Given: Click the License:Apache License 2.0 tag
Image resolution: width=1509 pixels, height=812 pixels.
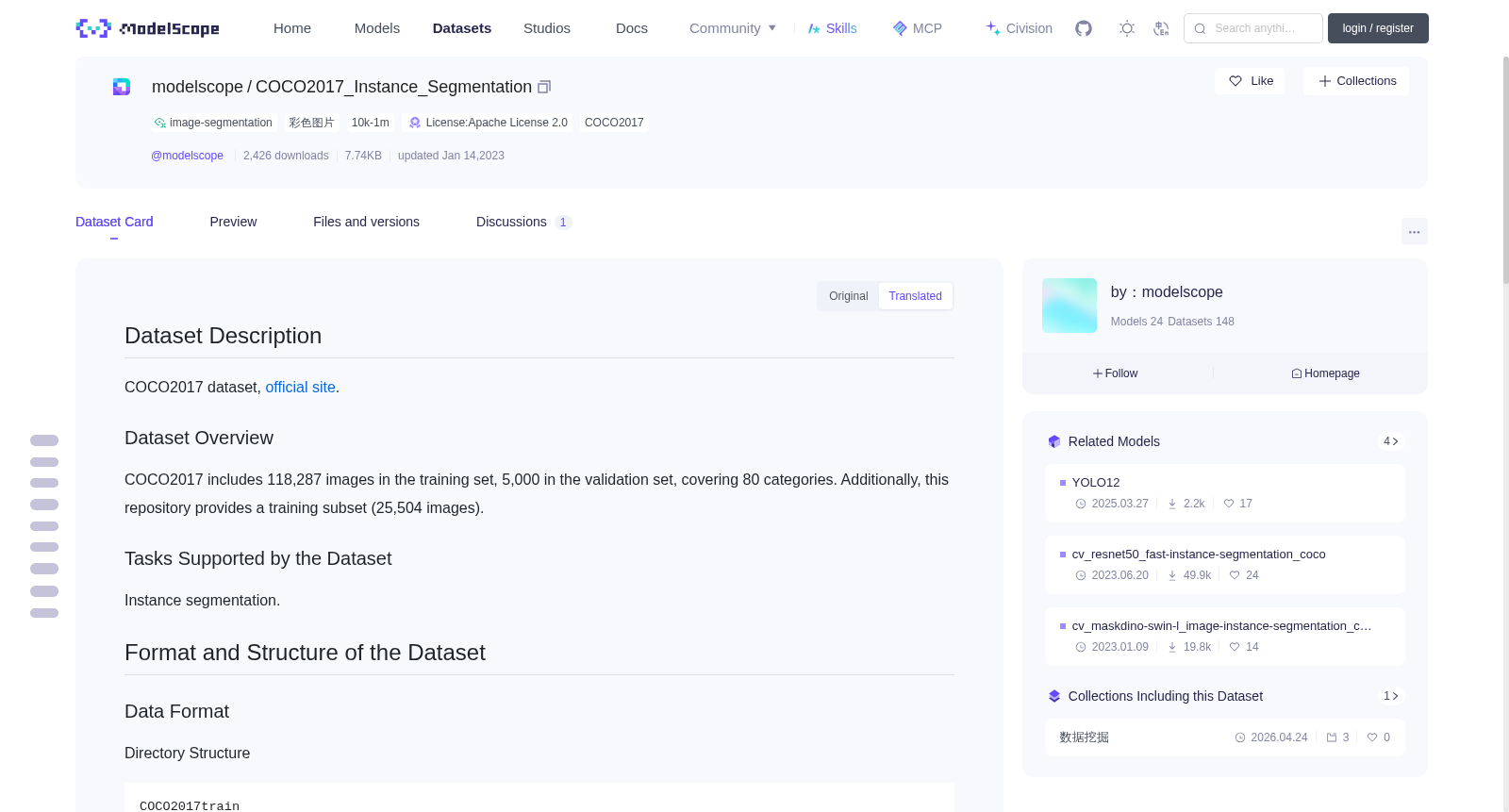Looking at the screenshot, I should tap(489, 123).
